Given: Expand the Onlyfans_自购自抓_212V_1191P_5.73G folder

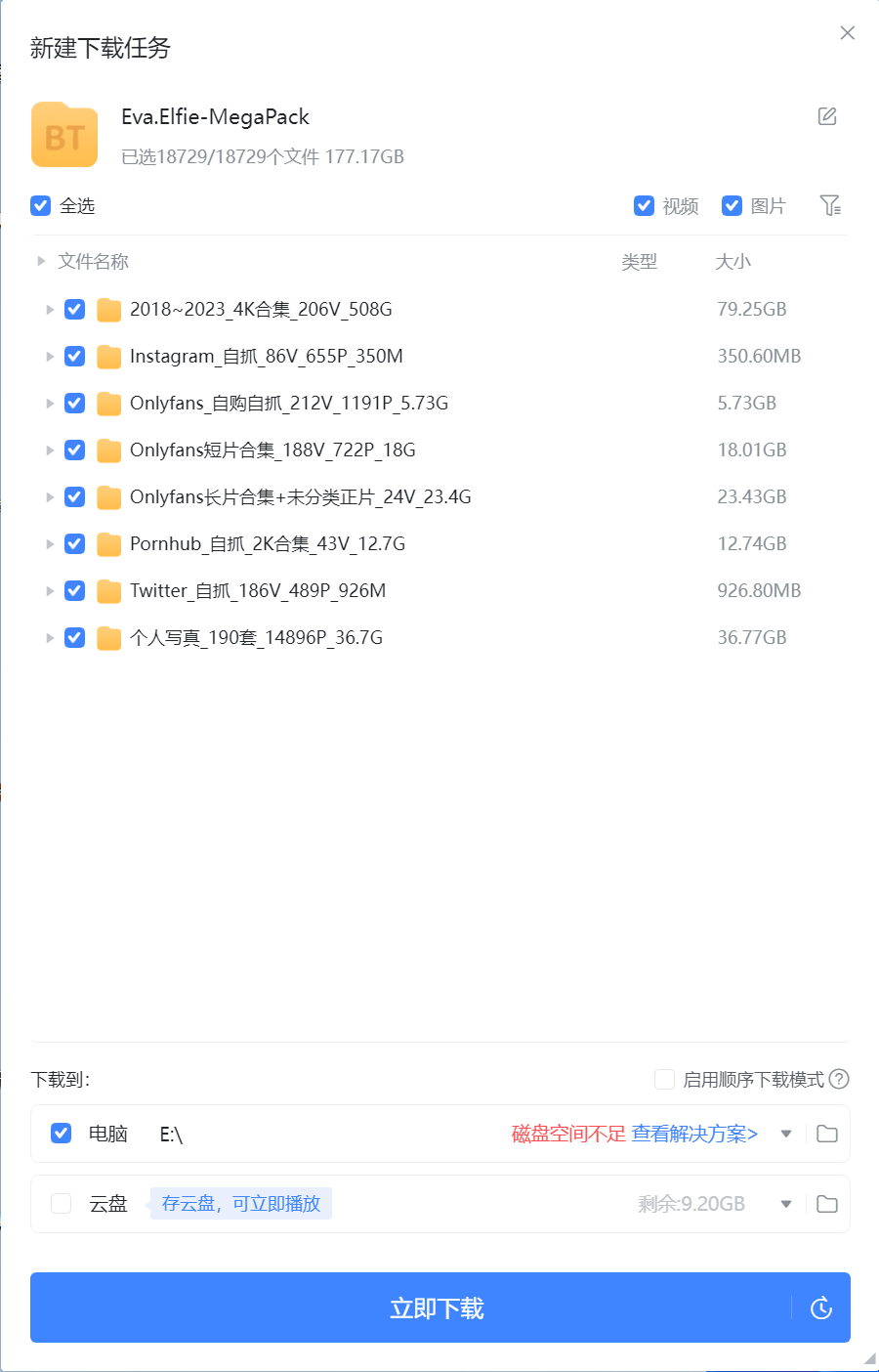Looking at the screenshot, I should coord(50,403).
